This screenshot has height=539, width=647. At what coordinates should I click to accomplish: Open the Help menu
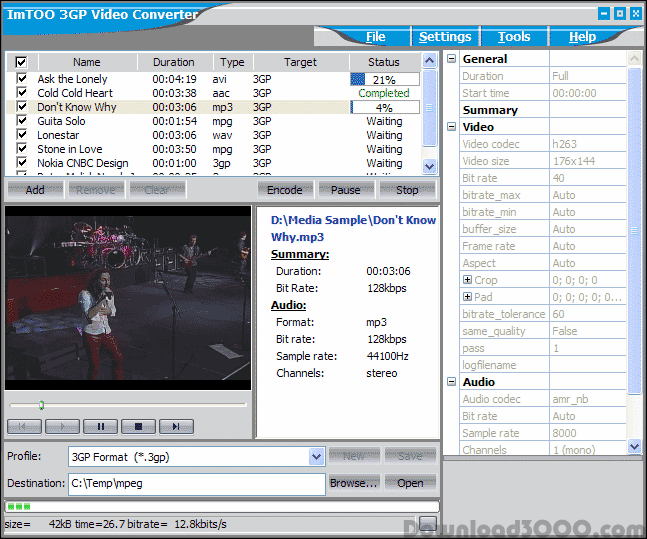pyautogui.click(x=582, y=37)
